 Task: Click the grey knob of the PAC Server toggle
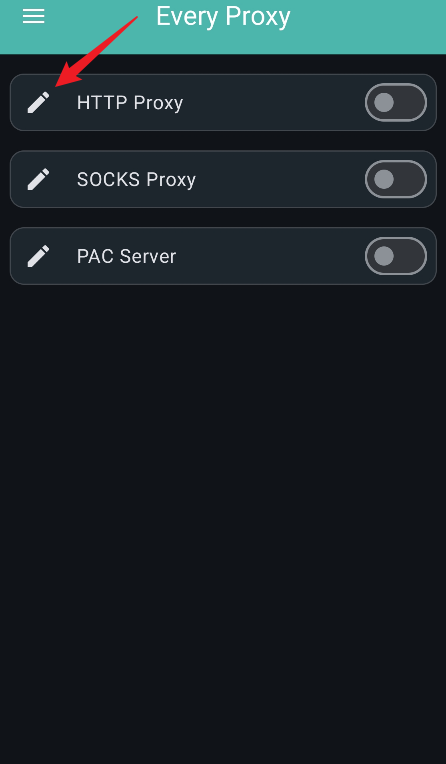coord(384,256)
